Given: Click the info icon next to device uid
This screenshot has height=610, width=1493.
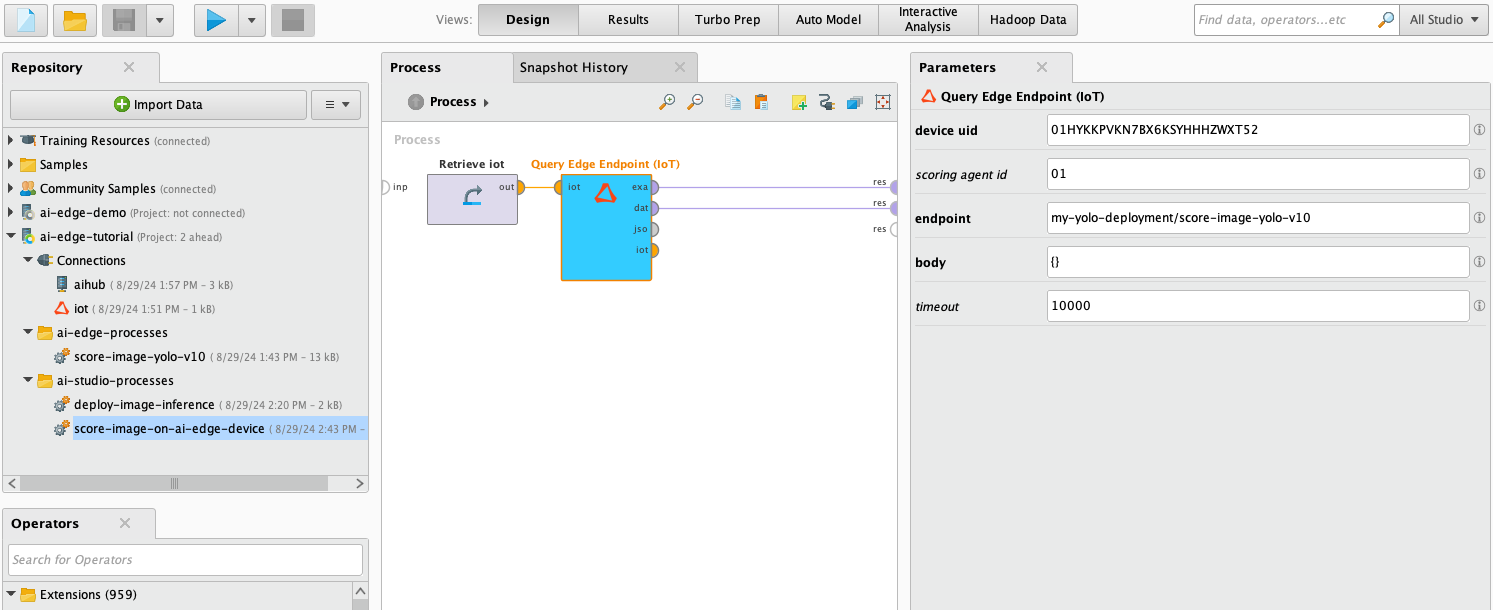Looking at the screenshot, I should [1480, 131].
